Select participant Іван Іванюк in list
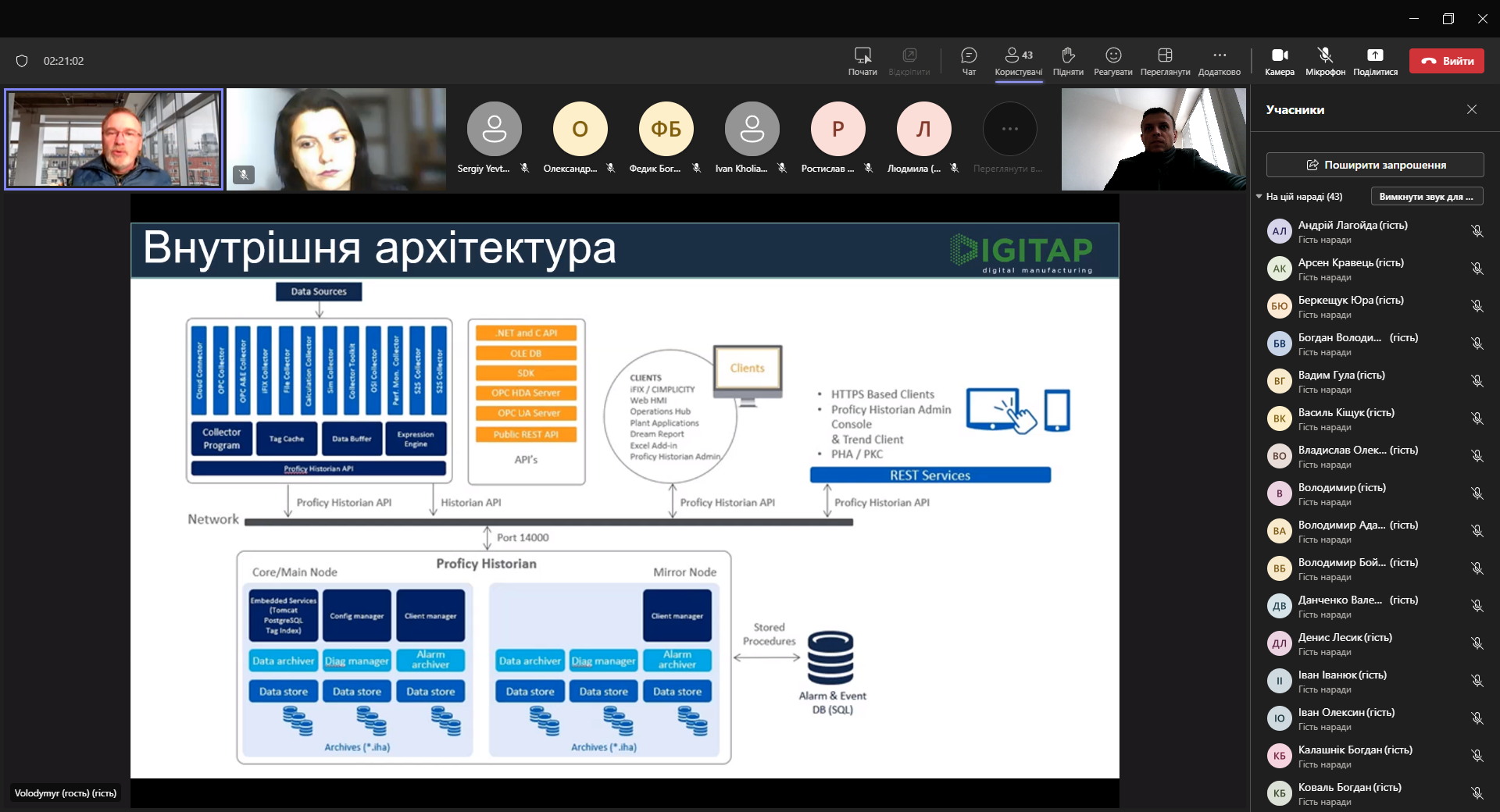This screenshot has height=812, width=1500. point(1375,681)
